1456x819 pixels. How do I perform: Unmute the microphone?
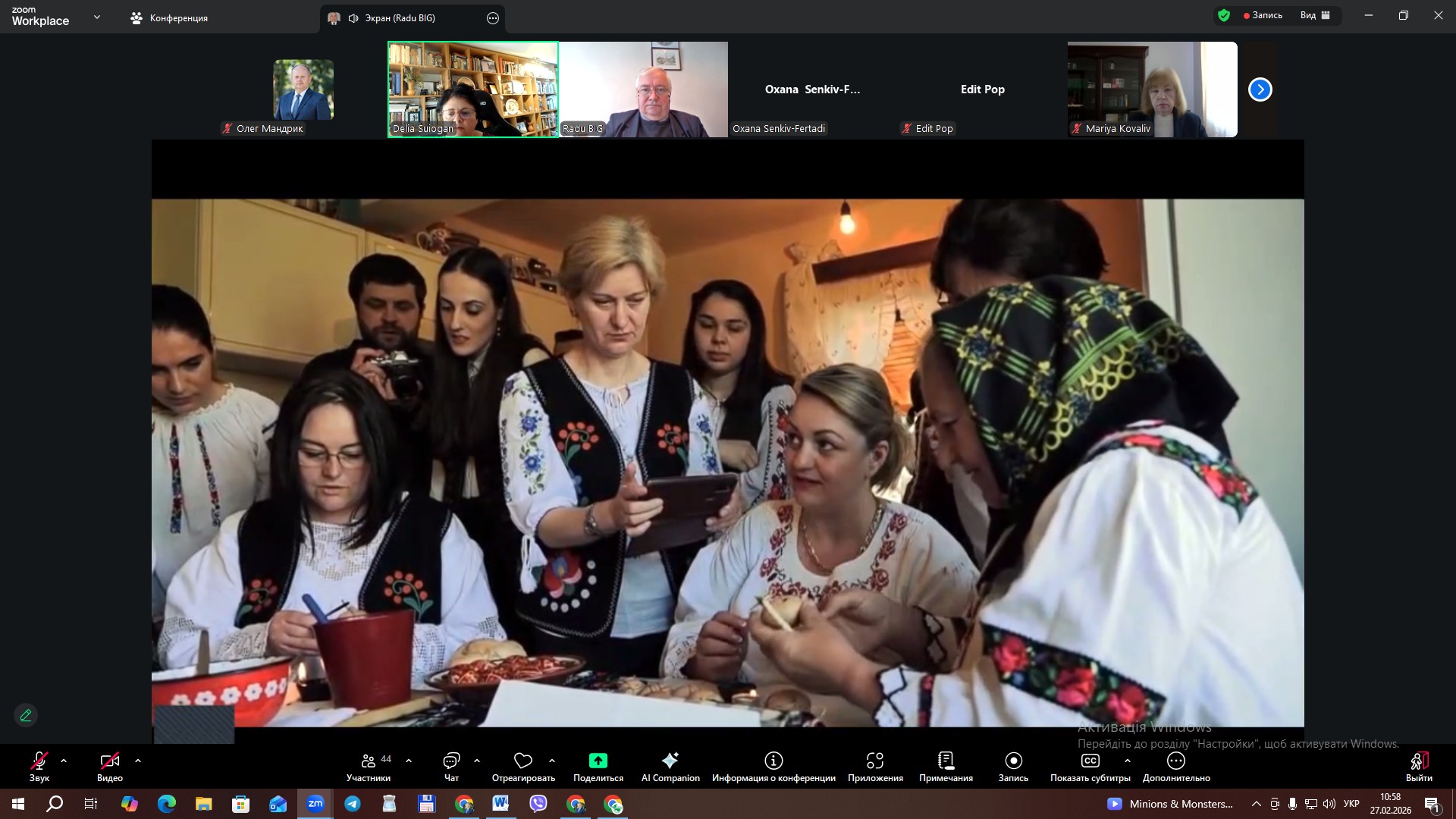[x=39, y=766]
